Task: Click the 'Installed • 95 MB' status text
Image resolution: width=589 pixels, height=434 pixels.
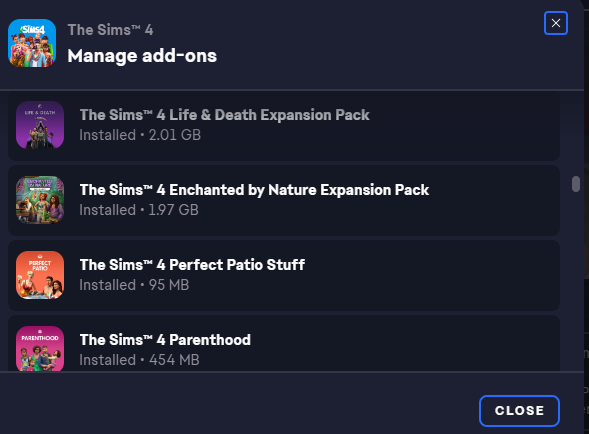Action: (134, 285)
